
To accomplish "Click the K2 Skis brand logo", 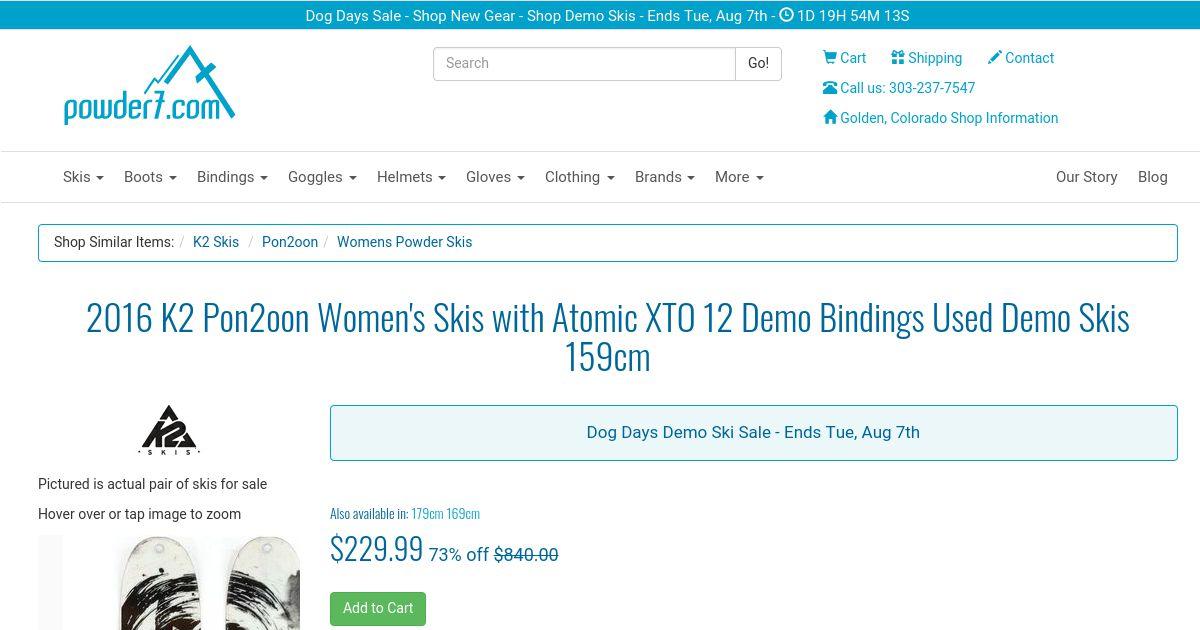I will coord(169,431).
